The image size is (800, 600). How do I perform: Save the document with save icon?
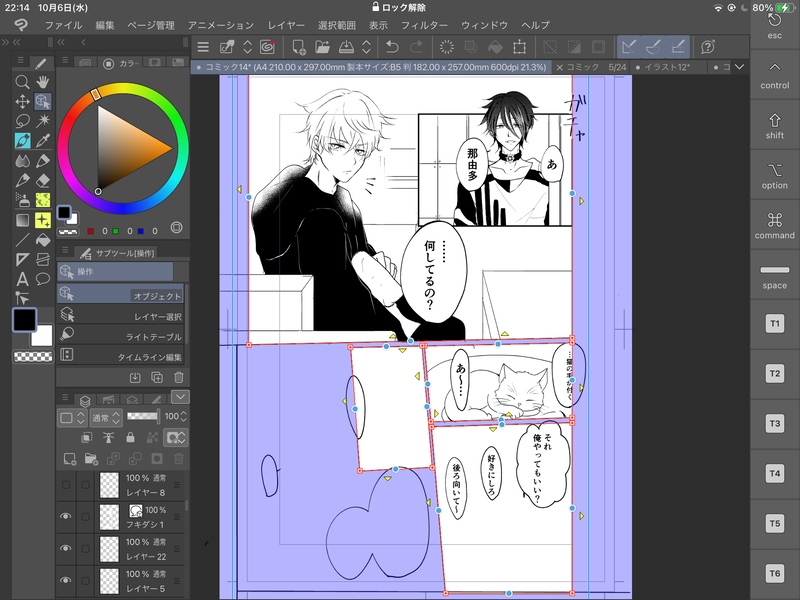[x=346, y=47]
